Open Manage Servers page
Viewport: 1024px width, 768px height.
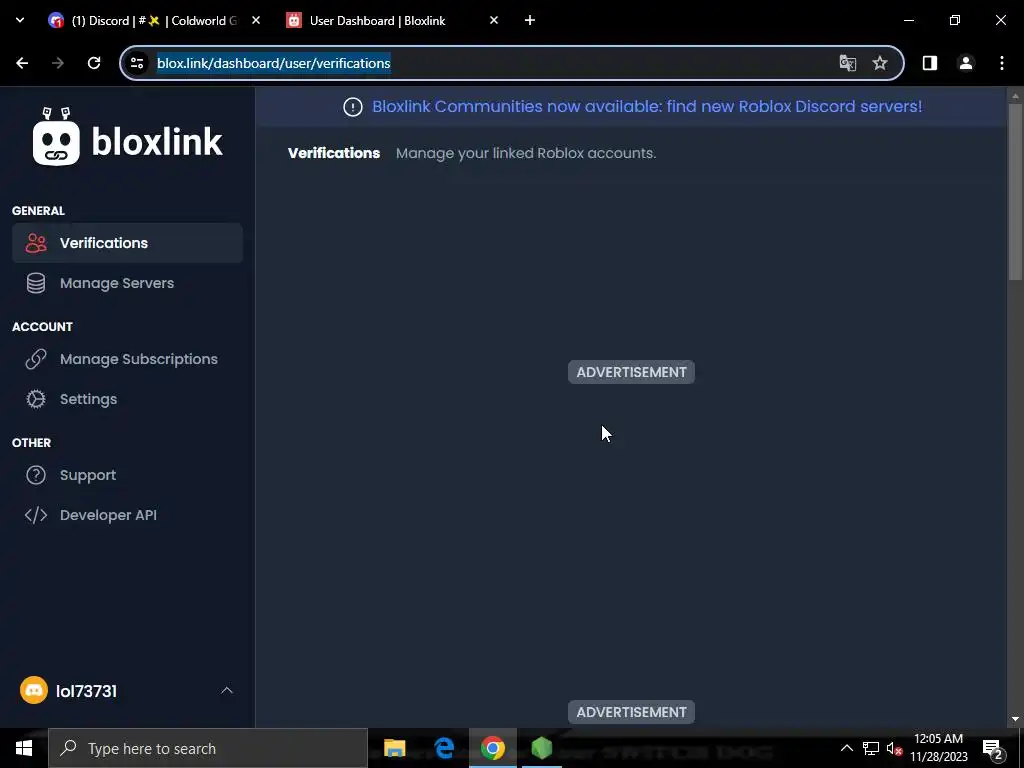tap(127, 283)
